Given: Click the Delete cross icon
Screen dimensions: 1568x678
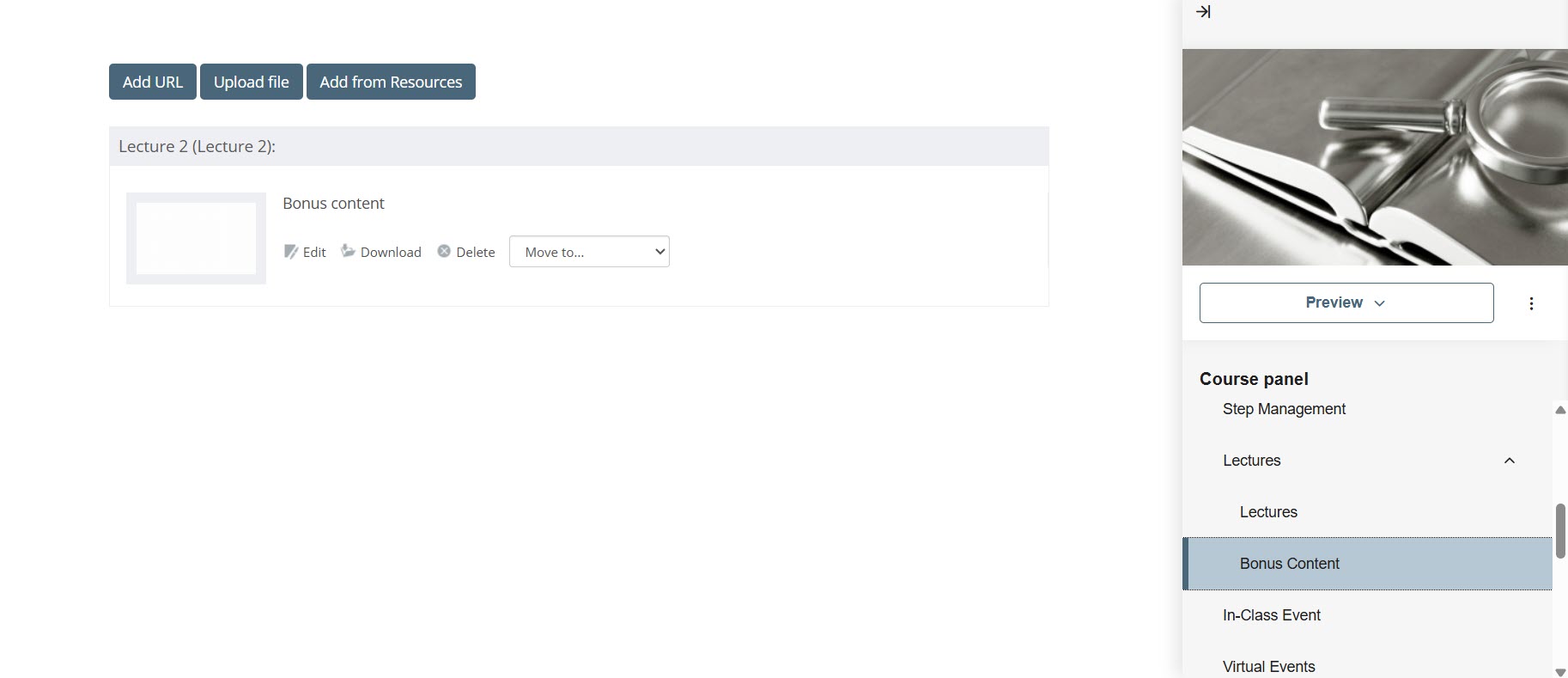Looking at the screenshot, I should point(444,251).
